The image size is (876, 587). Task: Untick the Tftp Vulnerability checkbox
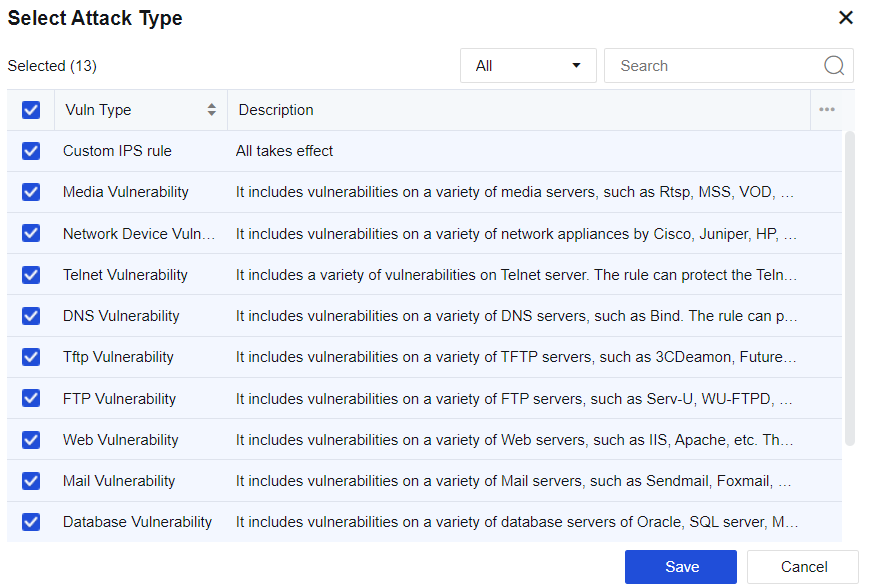(x=31, y=357)
